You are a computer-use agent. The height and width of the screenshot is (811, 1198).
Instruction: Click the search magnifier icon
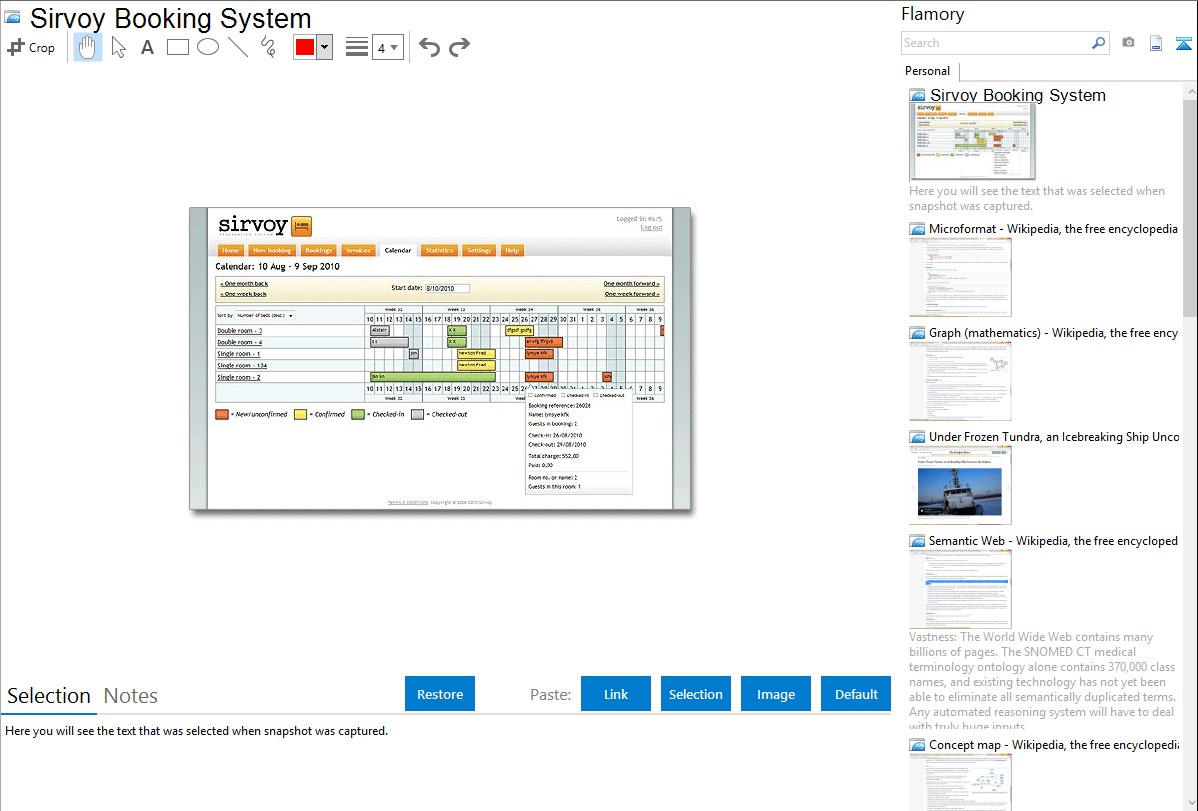pyautogui.click(x=1098, y=43)
